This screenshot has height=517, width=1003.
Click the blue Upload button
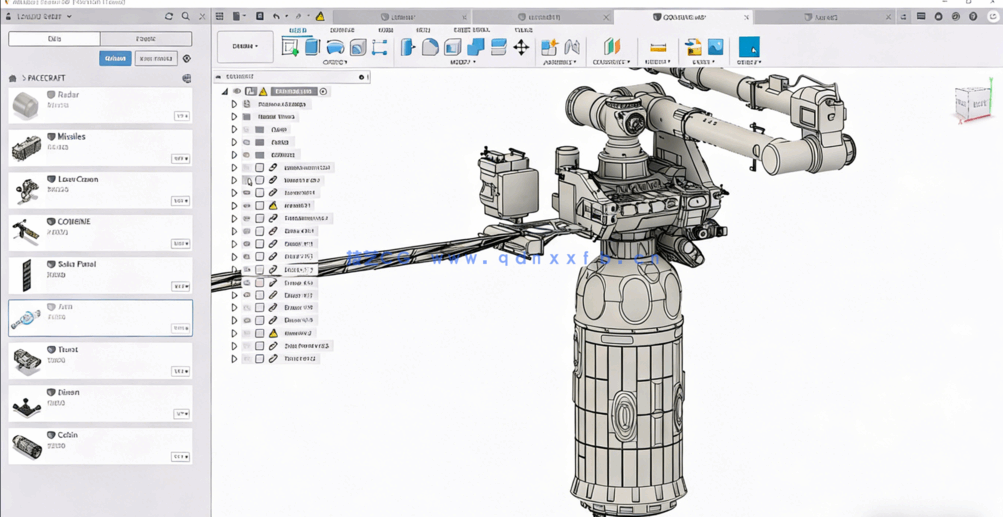pyautogui.click(x=115, y=59)
